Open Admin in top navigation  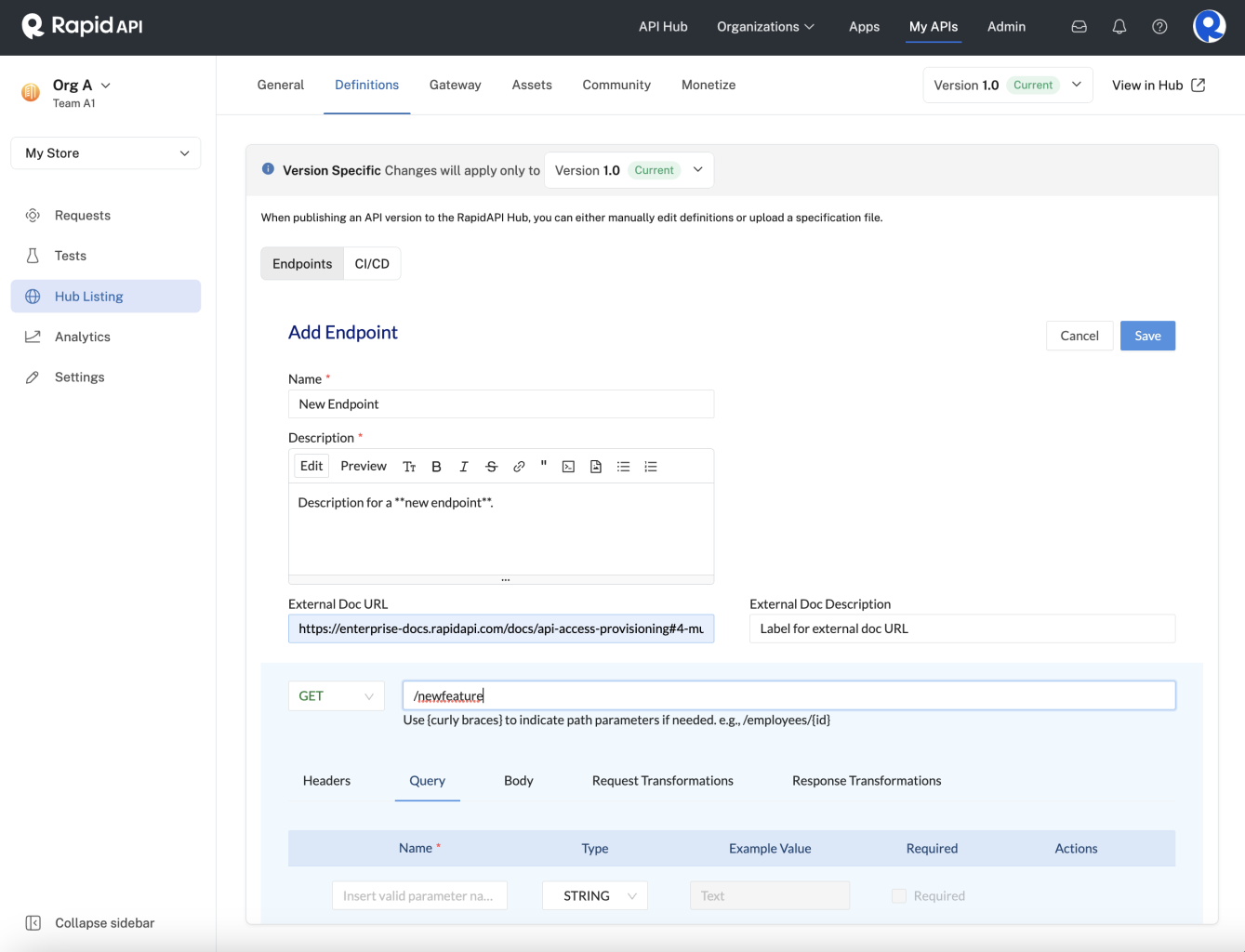coord(1006,27)
